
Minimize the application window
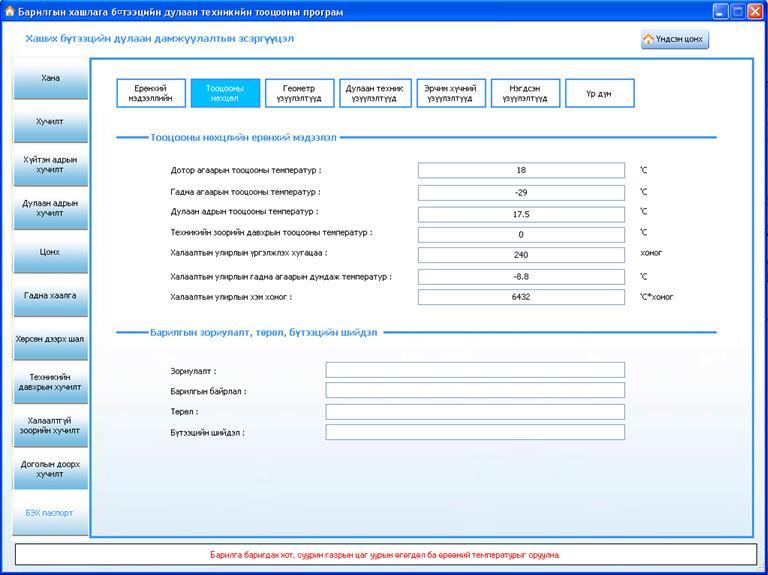pyautogui.click(x=720, y=12)
